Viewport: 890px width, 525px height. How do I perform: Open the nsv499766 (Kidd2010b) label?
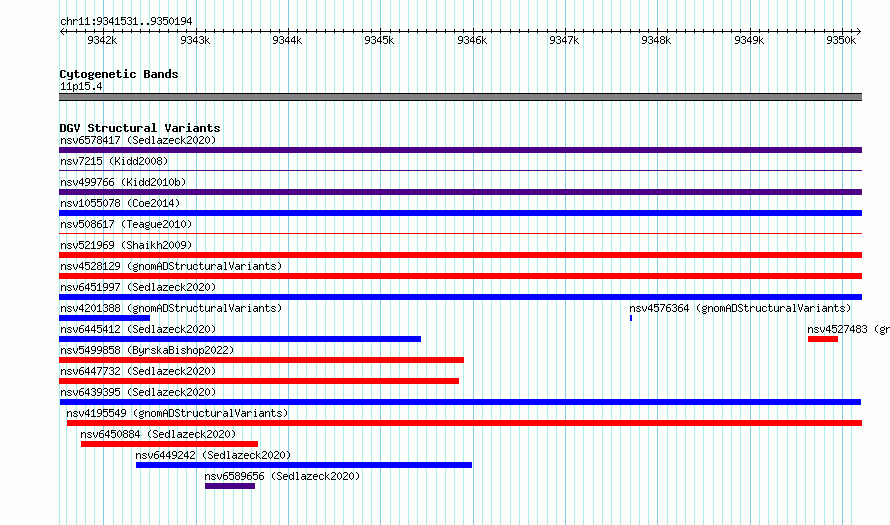pyautogui.click(x=123, y=182)
